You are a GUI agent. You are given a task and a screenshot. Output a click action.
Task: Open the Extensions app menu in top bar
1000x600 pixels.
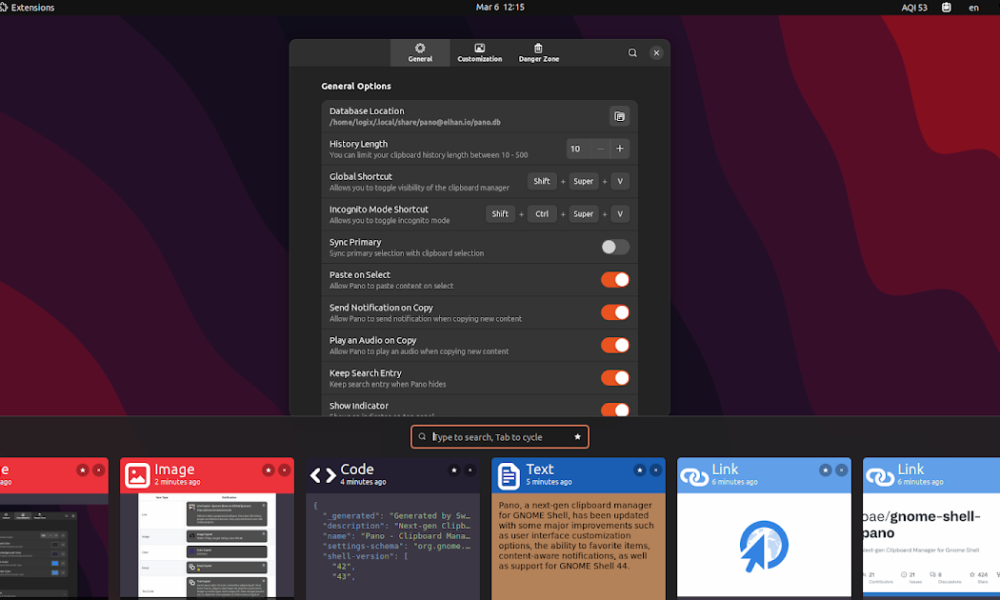pyautogui.click(x=27, y=8)
